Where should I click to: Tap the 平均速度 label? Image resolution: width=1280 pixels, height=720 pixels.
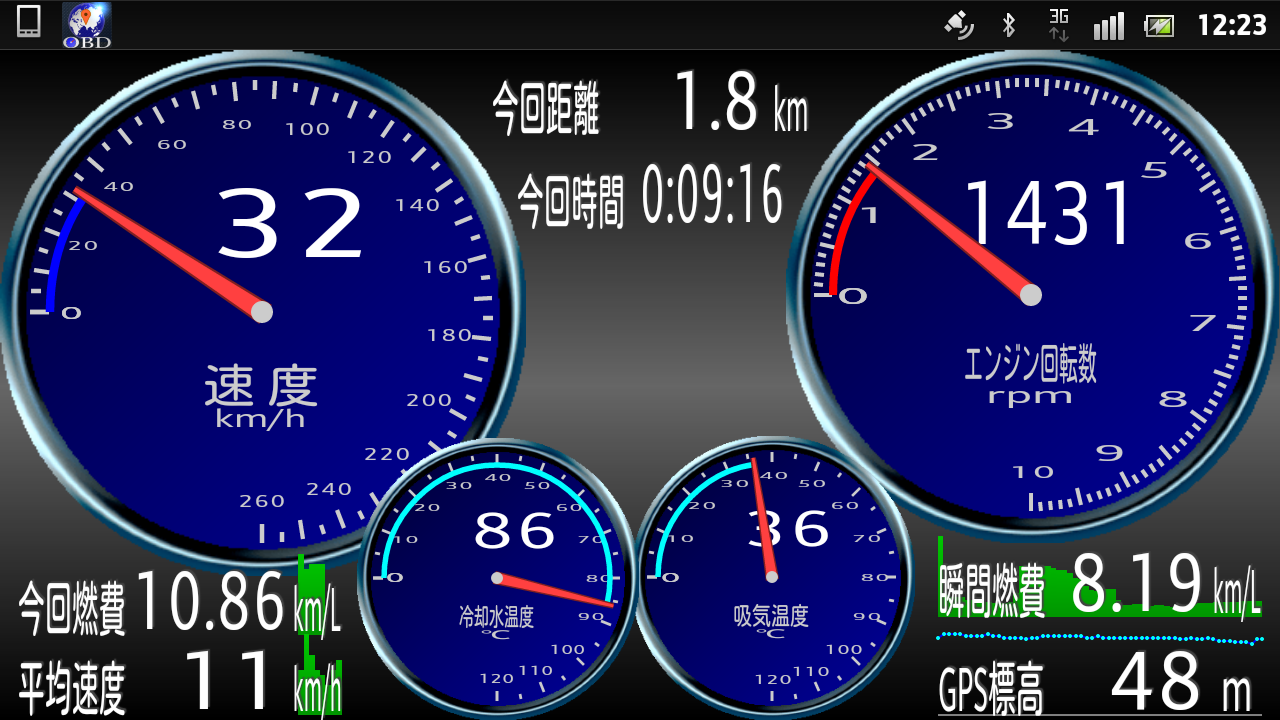point(72,690)
